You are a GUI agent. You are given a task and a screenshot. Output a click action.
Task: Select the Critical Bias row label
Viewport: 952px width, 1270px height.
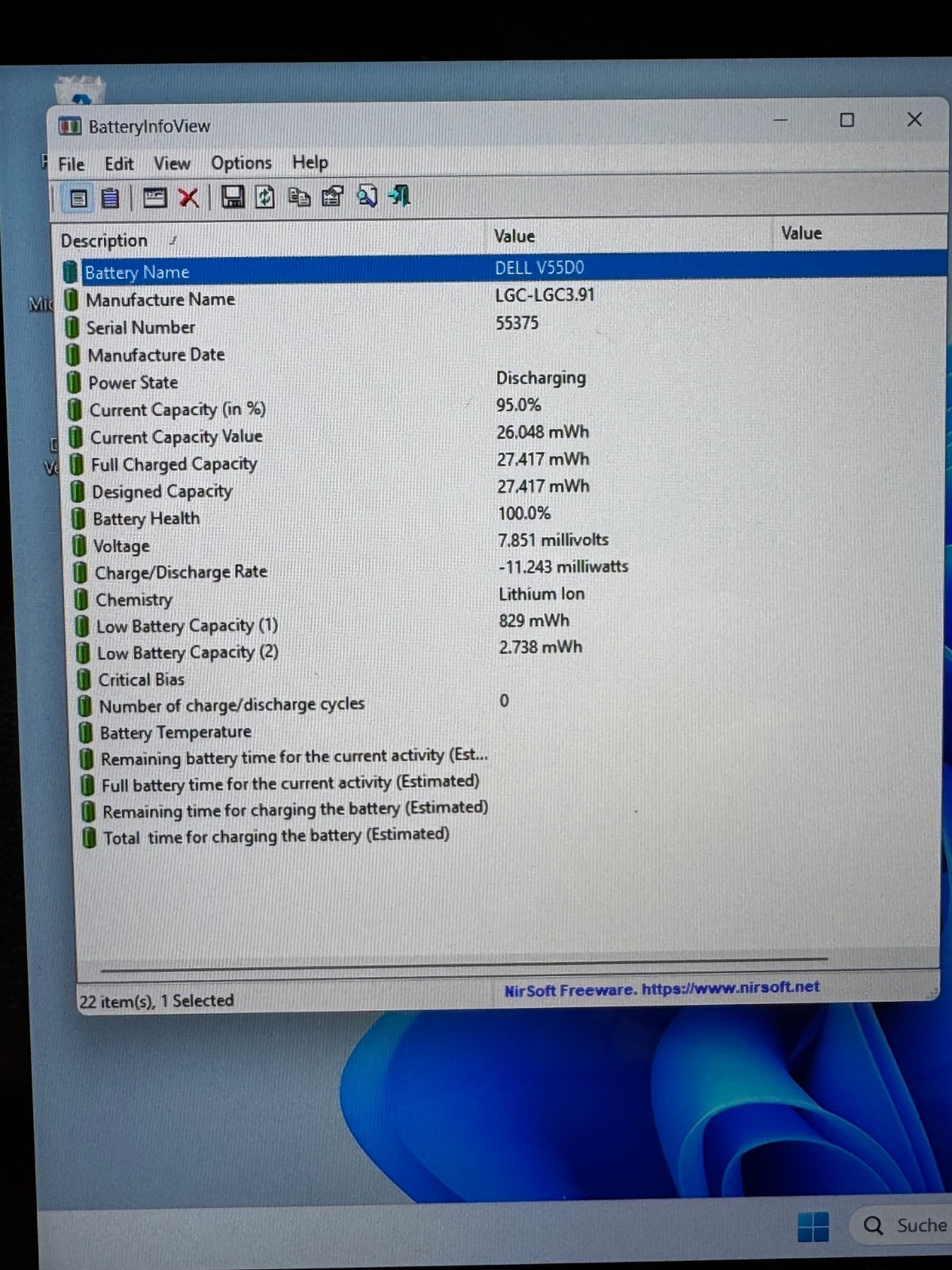(x=141, y=680)
